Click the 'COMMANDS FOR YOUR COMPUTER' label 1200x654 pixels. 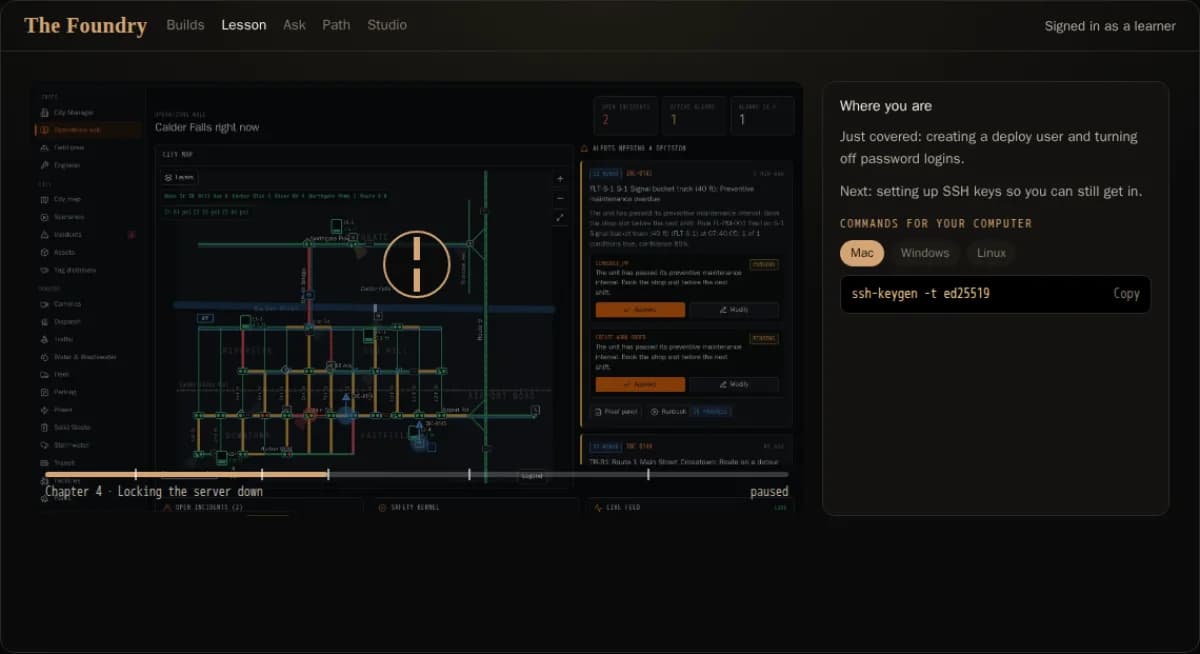(936, 224)
